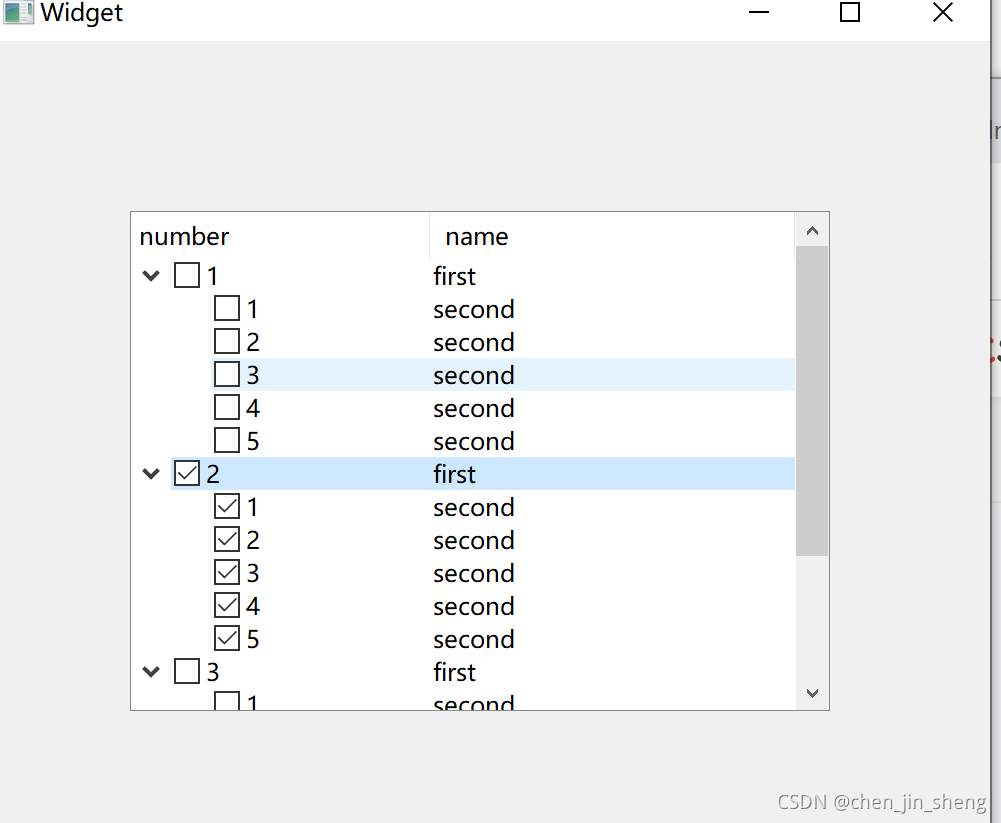1001x823 pixels.
Task: Uncheck child 5 checkbox under checked parent 2
Action: pyautogui.click(x=227, y=638)
